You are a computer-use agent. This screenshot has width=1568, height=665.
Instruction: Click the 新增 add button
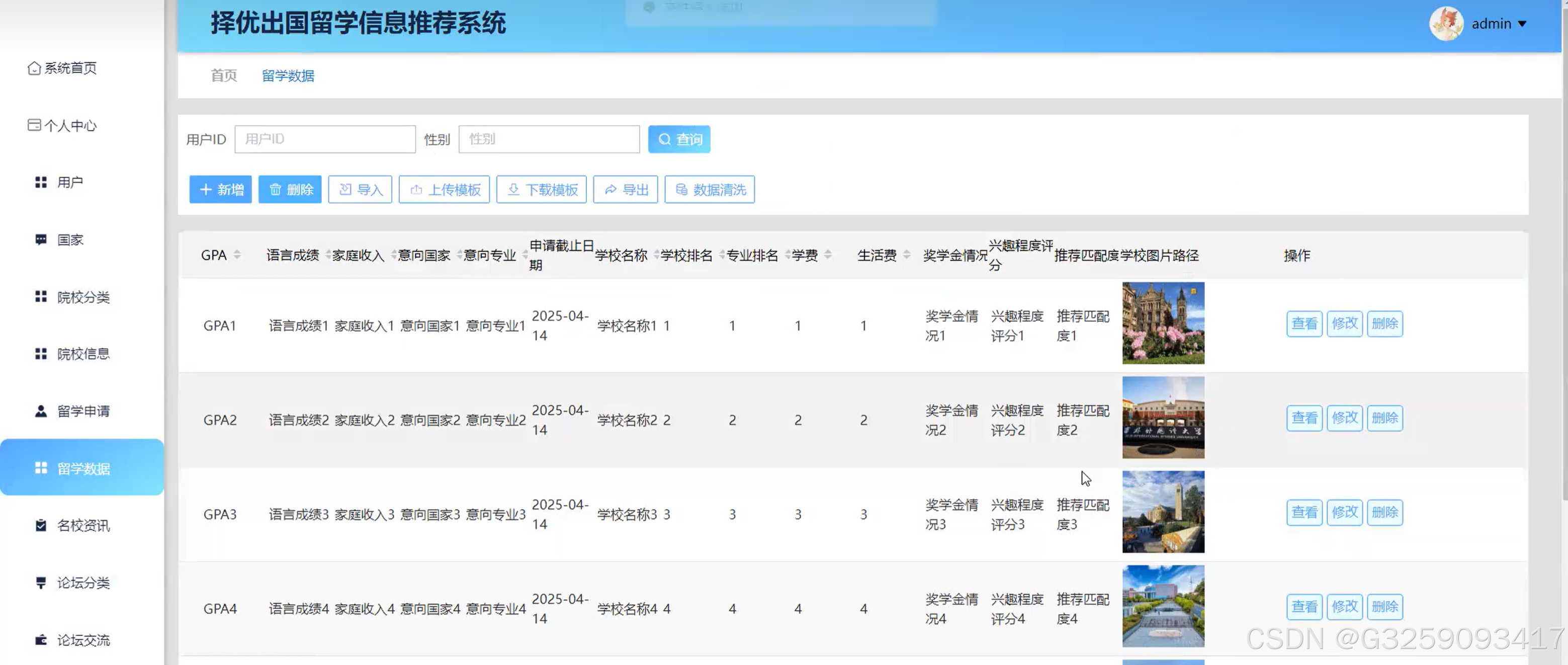(220, 190)
